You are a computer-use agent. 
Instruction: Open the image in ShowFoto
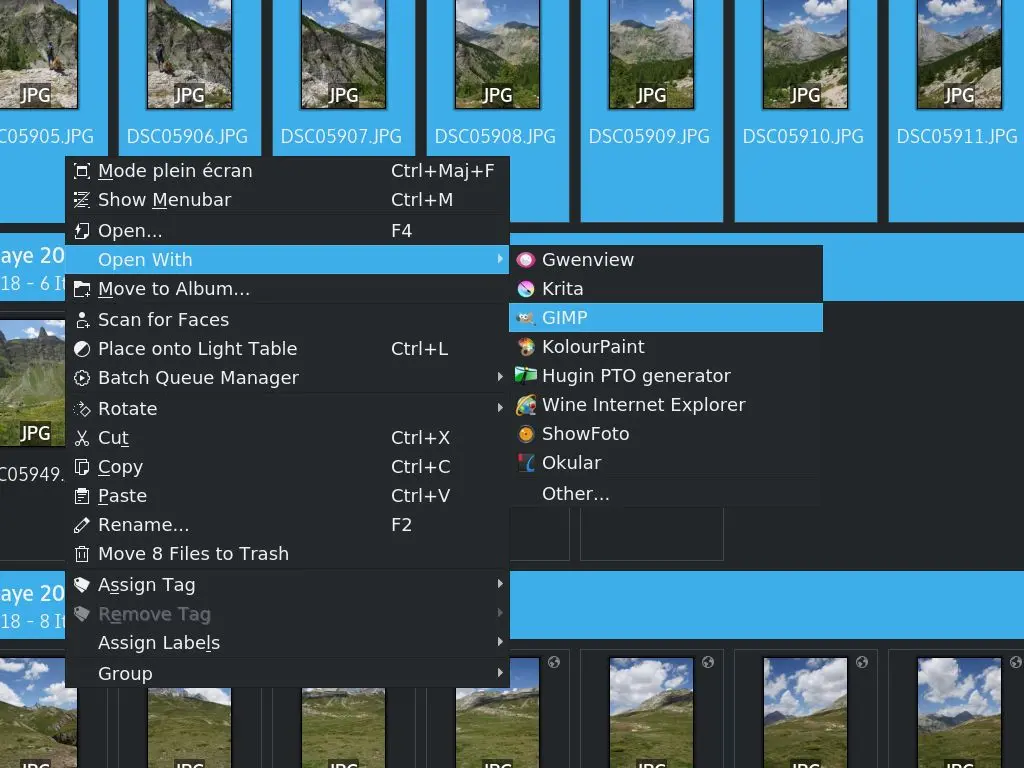pos(587,433)
